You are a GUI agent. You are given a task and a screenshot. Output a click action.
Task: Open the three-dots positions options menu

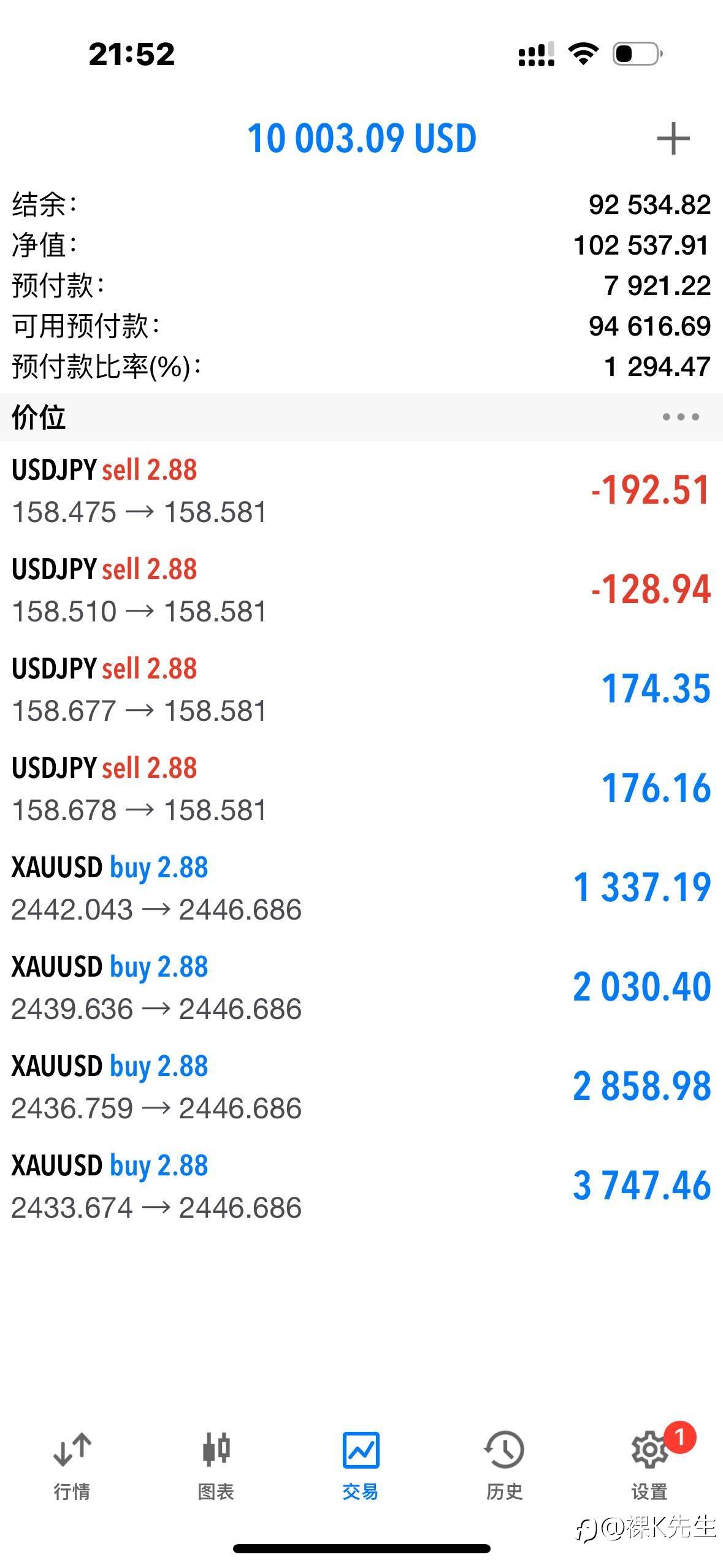coord(680,417)
